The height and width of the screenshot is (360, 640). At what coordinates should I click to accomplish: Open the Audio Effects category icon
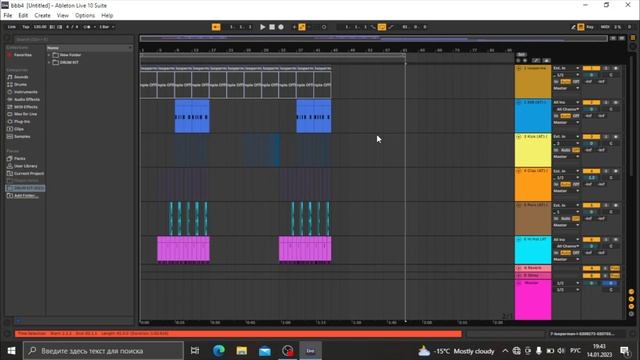point(10,99)
